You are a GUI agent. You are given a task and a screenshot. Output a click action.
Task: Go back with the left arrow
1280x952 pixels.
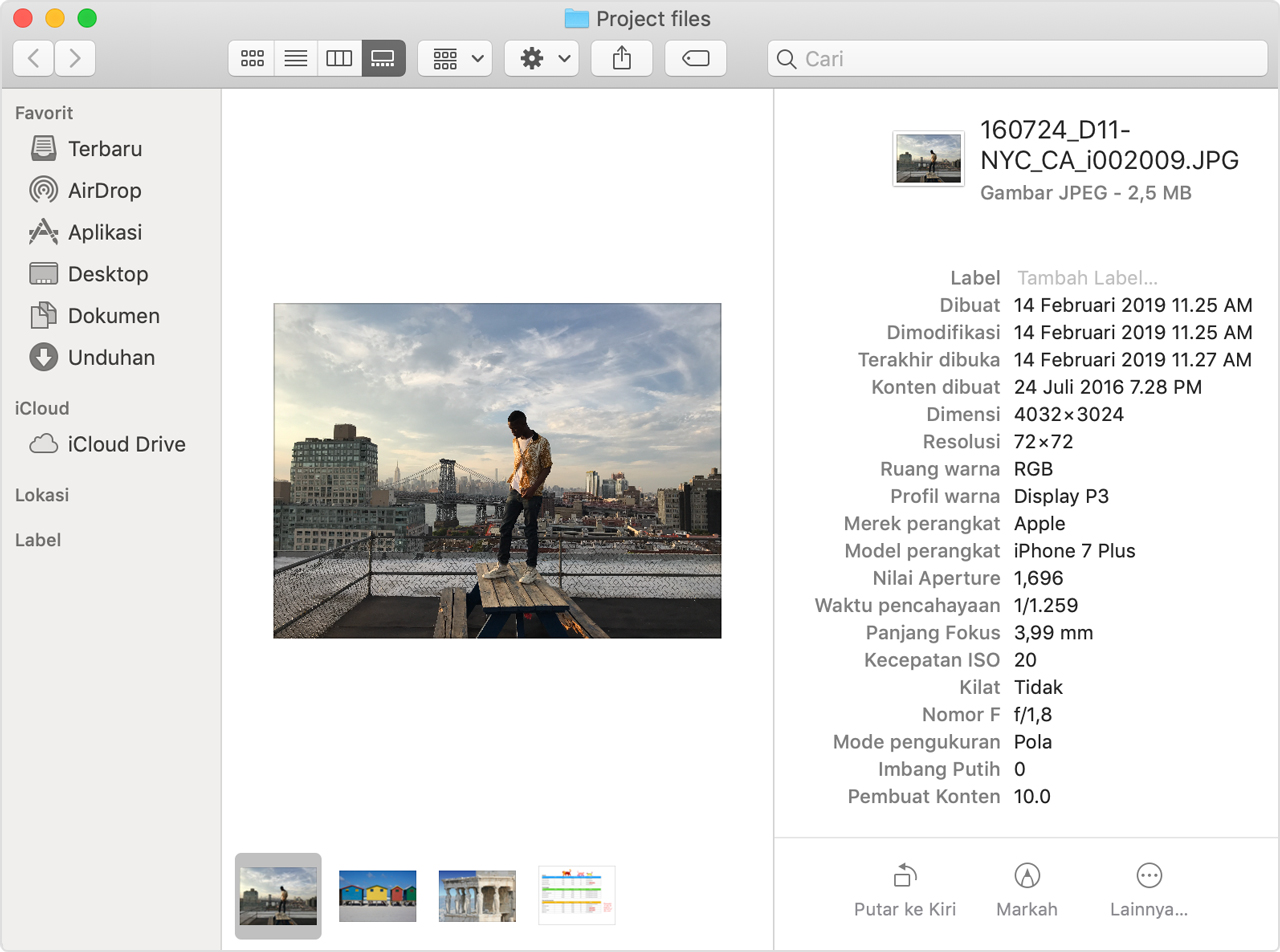[x=34, y=59]
